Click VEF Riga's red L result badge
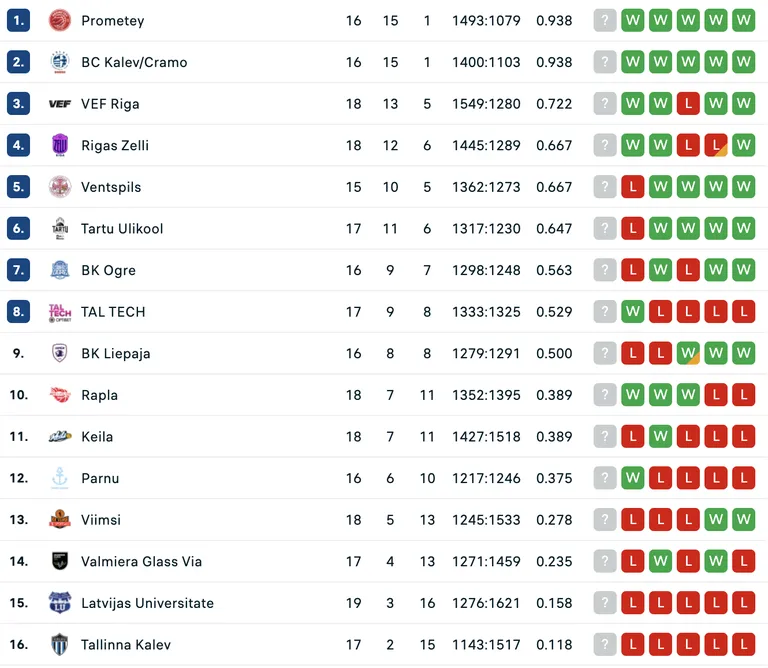Viewport: 768px width, 668px height. click(x=688, y=104)
